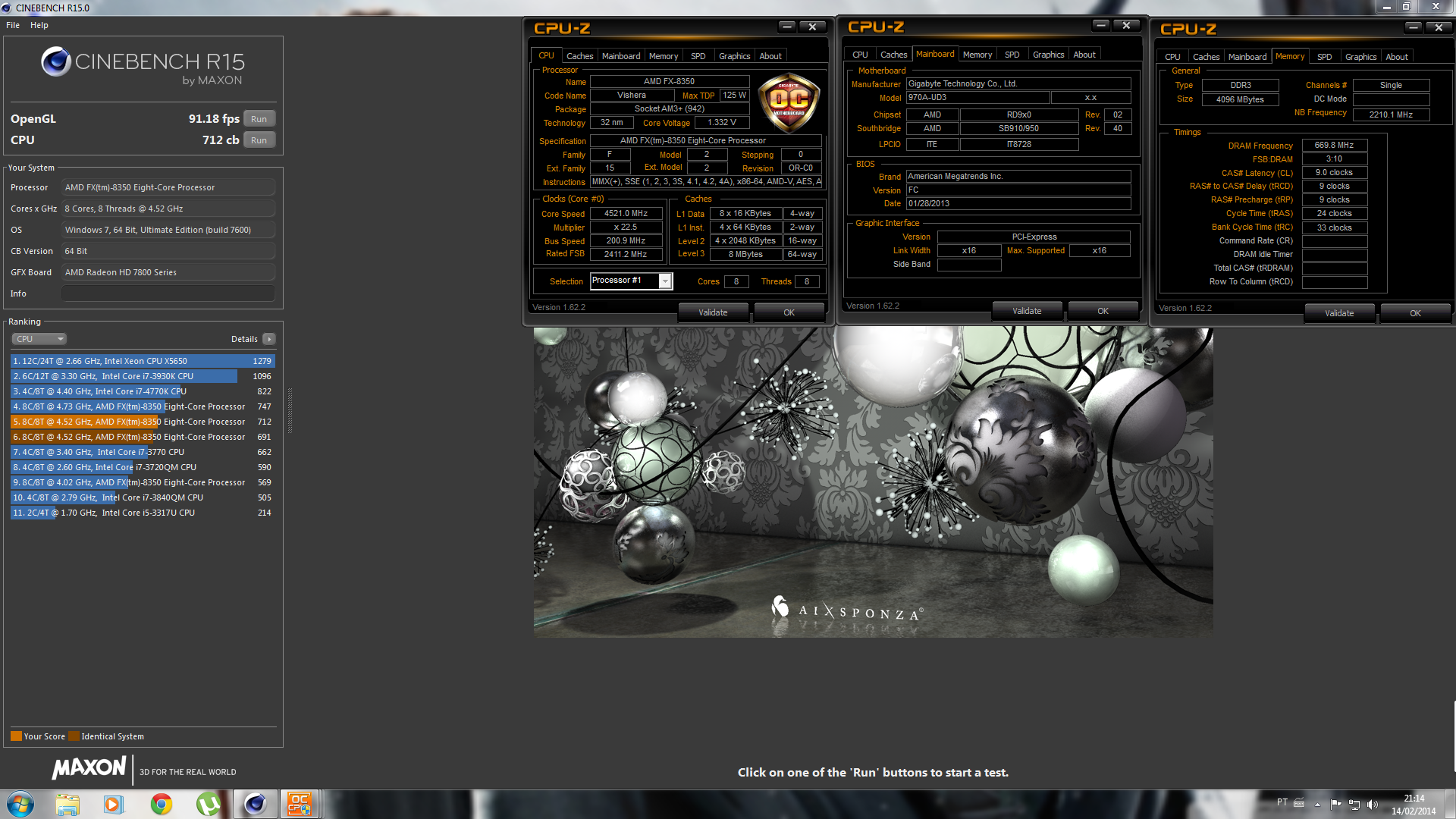Switch to CPU-Z via its taskbar icon
The height and width of the screenshot is (819, 1456).
coord(300,804)
